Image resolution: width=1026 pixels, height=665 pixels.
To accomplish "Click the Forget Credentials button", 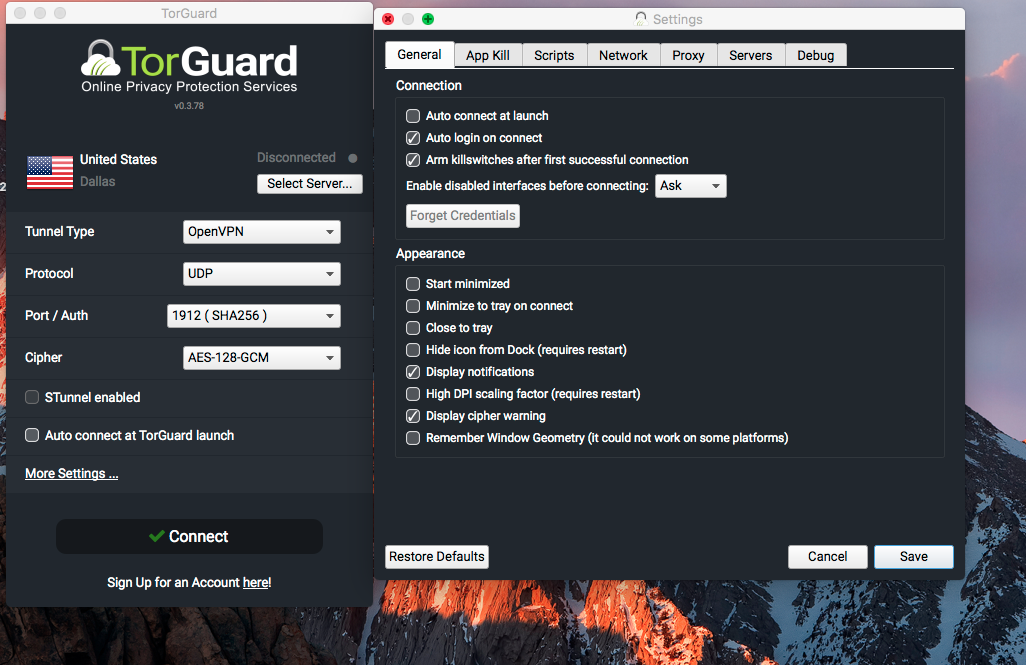I will 463,216.
